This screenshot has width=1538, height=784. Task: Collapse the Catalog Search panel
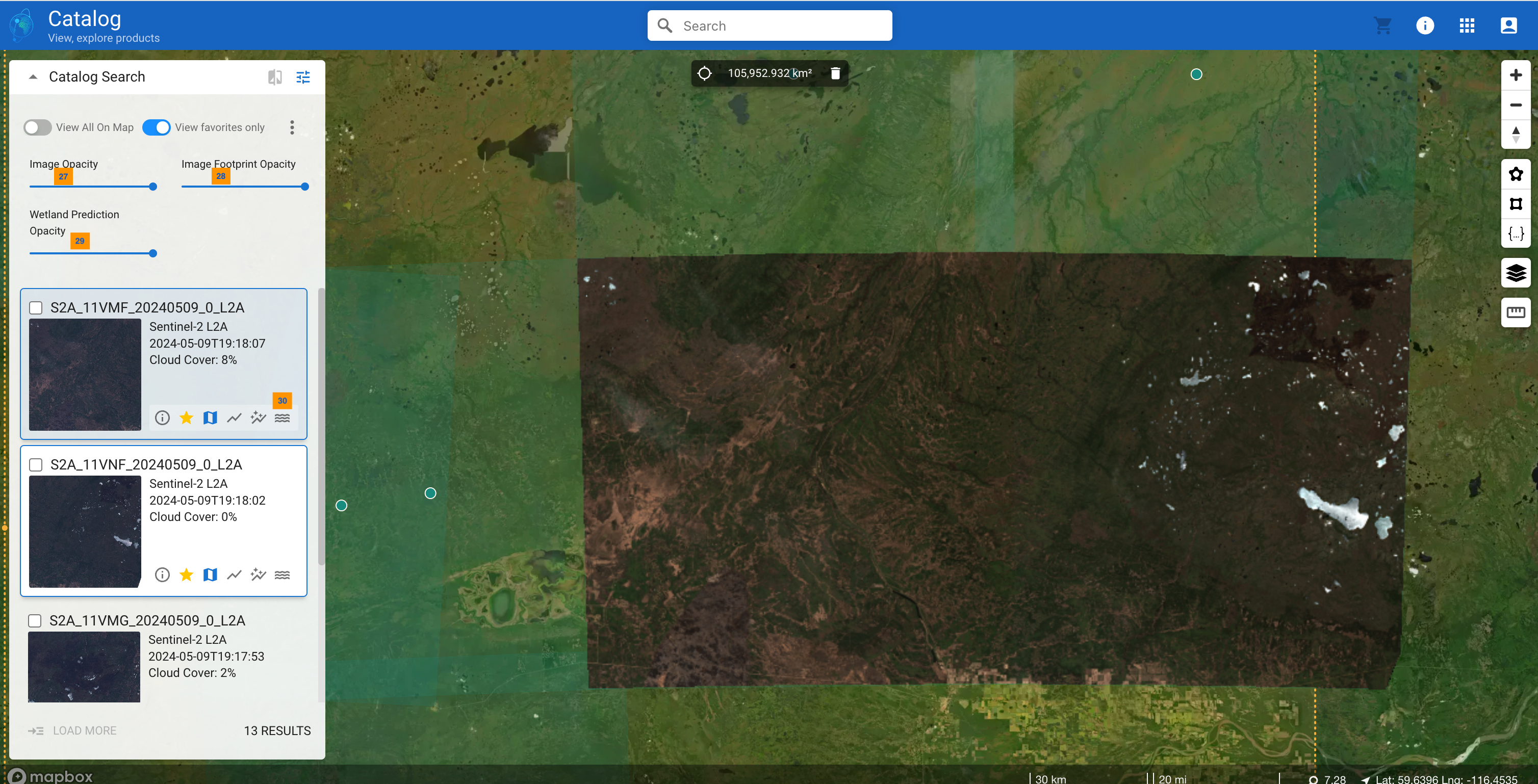point(33,76)
